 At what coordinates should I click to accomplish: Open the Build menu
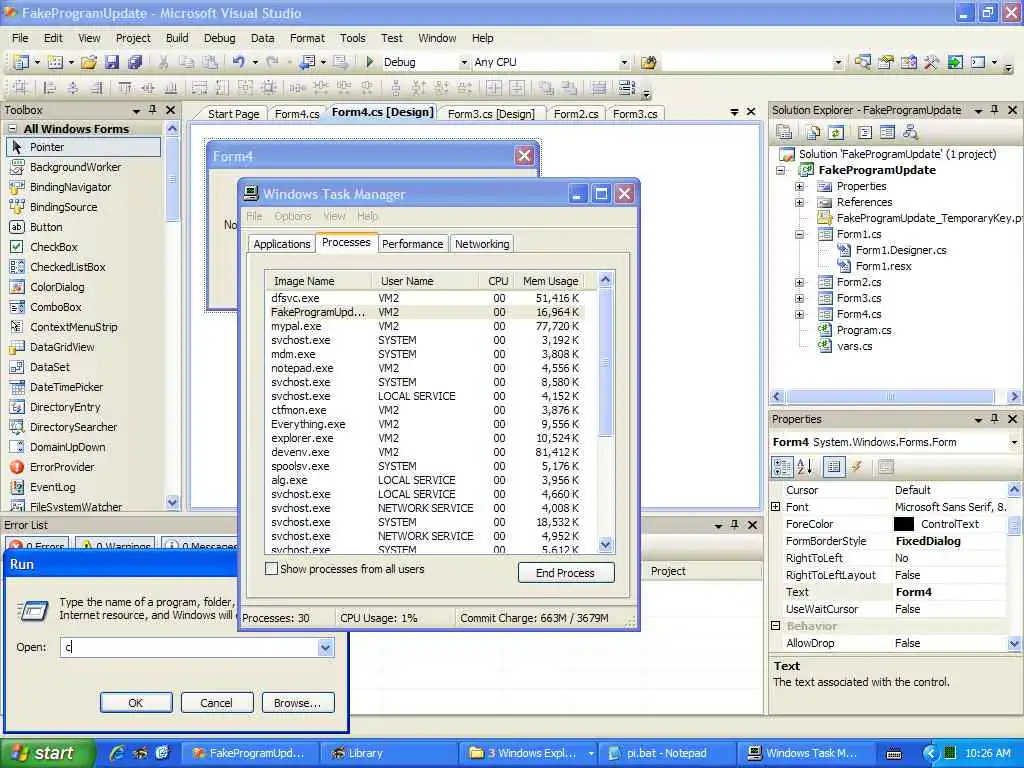177,38
